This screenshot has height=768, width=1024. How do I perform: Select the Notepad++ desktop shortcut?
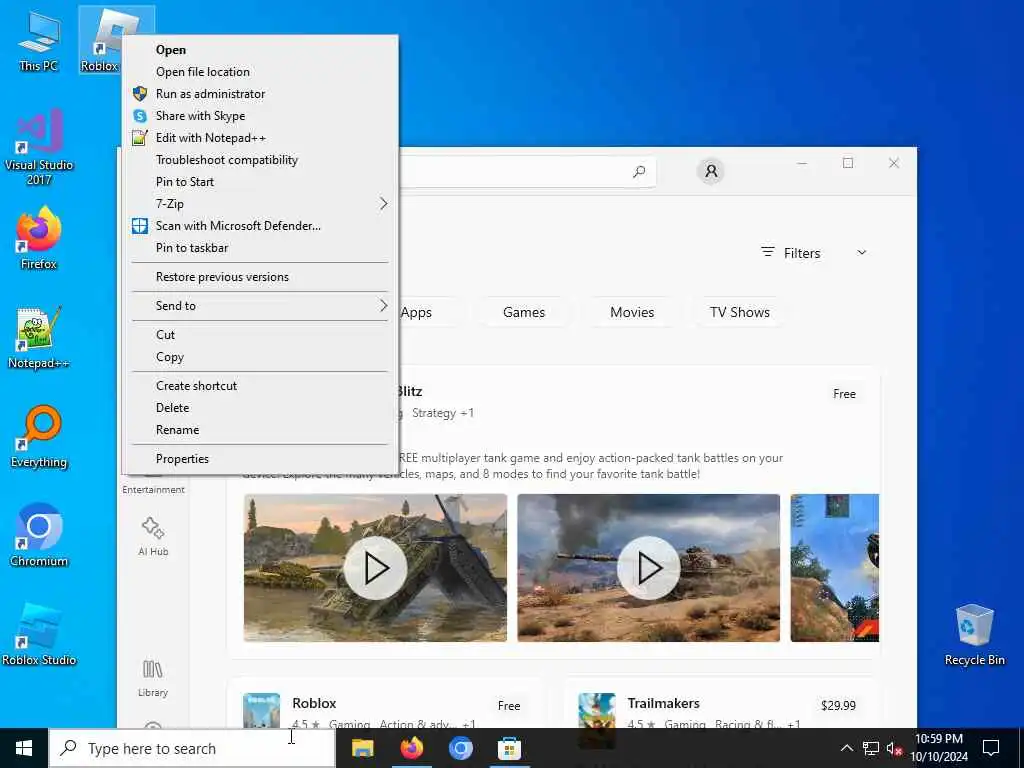tap(39, 338)
